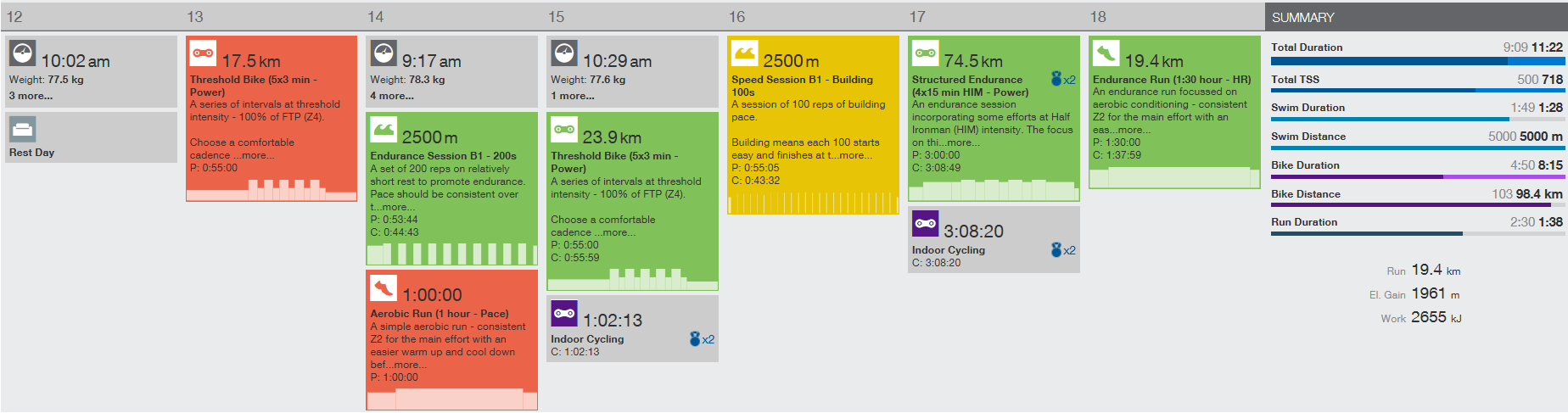Click the x2 badge on 3:08:20 Indoor Cycling
Viewport: 1568px width, 413px height.
(1063, 250)
